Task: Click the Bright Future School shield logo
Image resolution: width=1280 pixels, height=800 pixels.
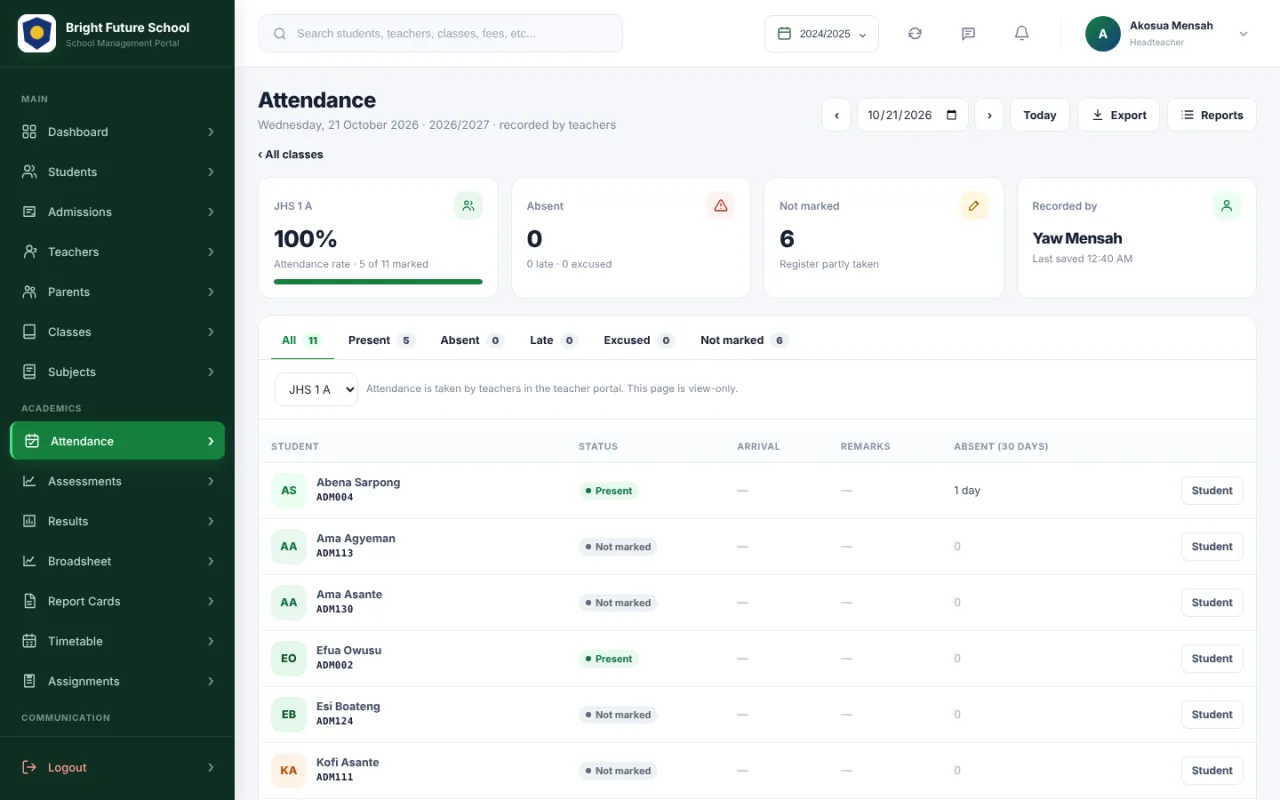Action: (37, 34)
